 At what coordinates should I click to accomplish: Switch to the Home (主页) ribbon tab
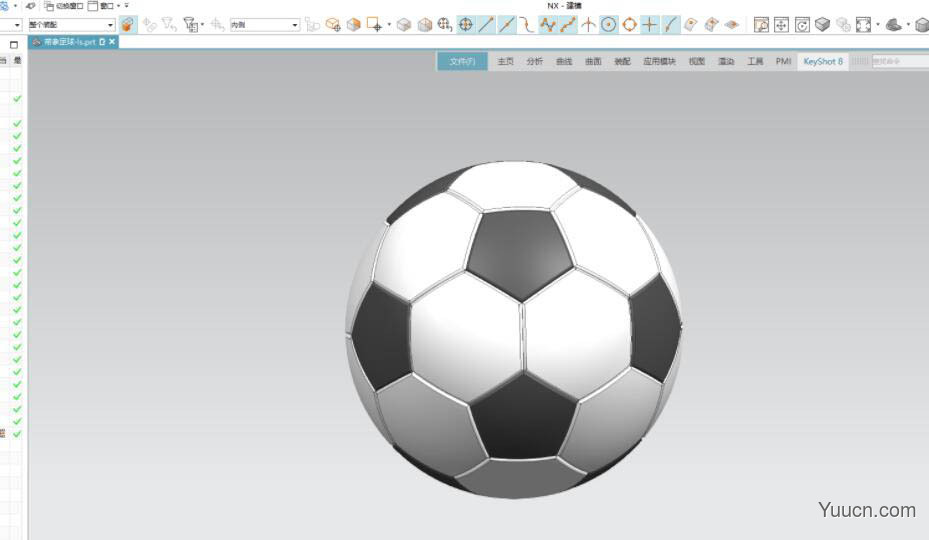(x=505, y=62)
